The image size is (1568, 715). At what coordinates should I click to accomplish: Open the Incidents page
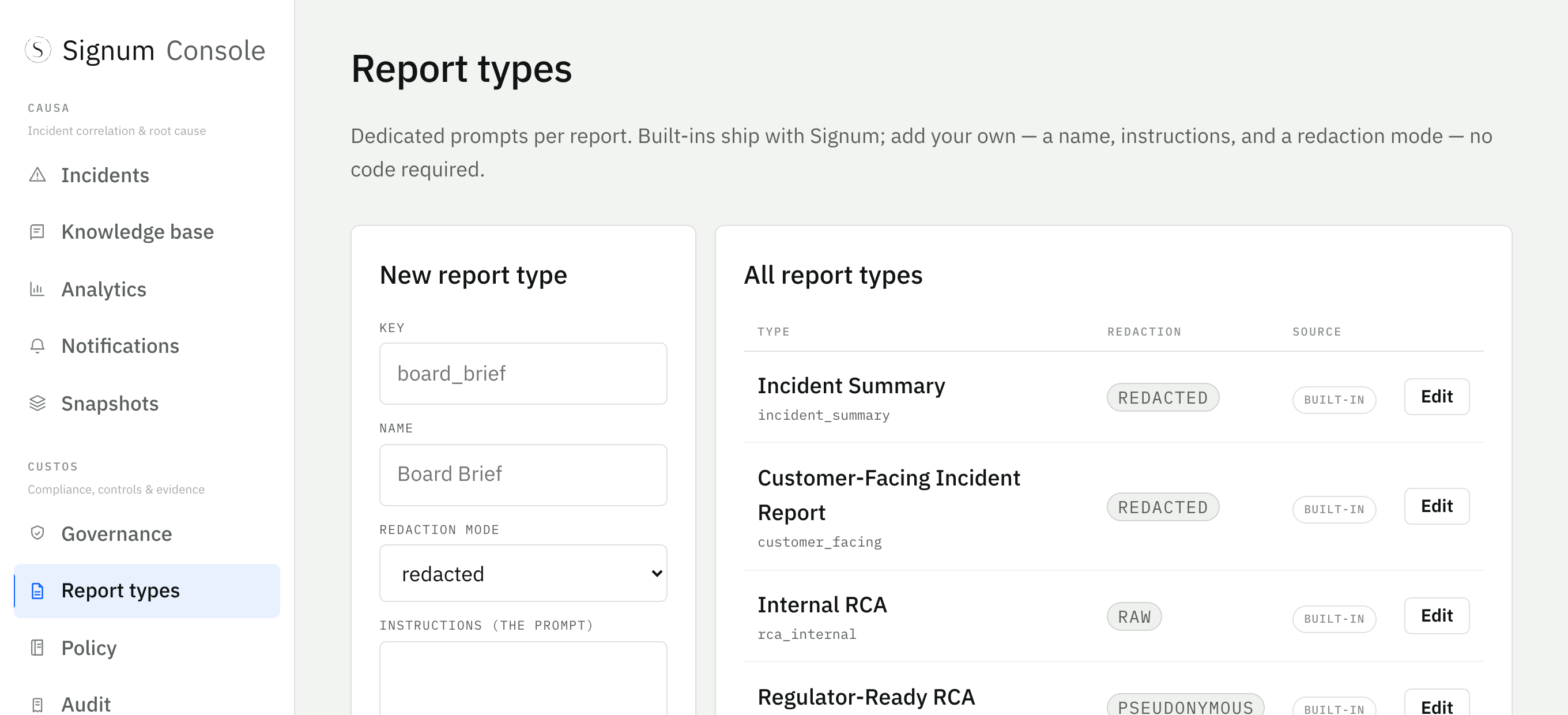point(146,175)
